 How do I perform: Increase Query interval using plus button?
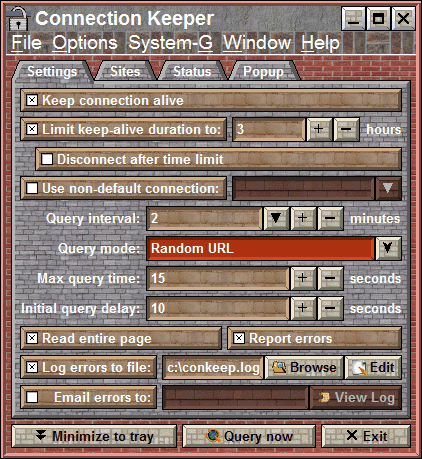point(303,218)
